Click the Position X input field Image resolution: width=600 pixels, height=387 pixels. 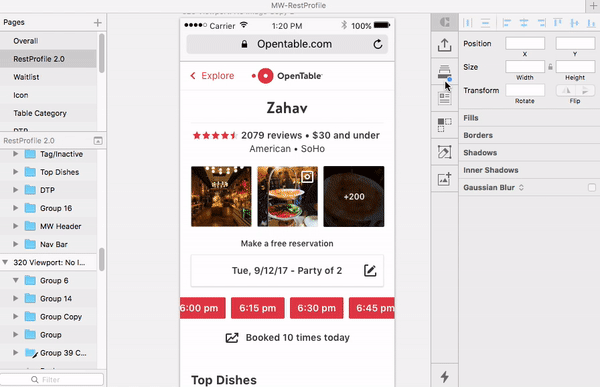click(x=525, y=43)
